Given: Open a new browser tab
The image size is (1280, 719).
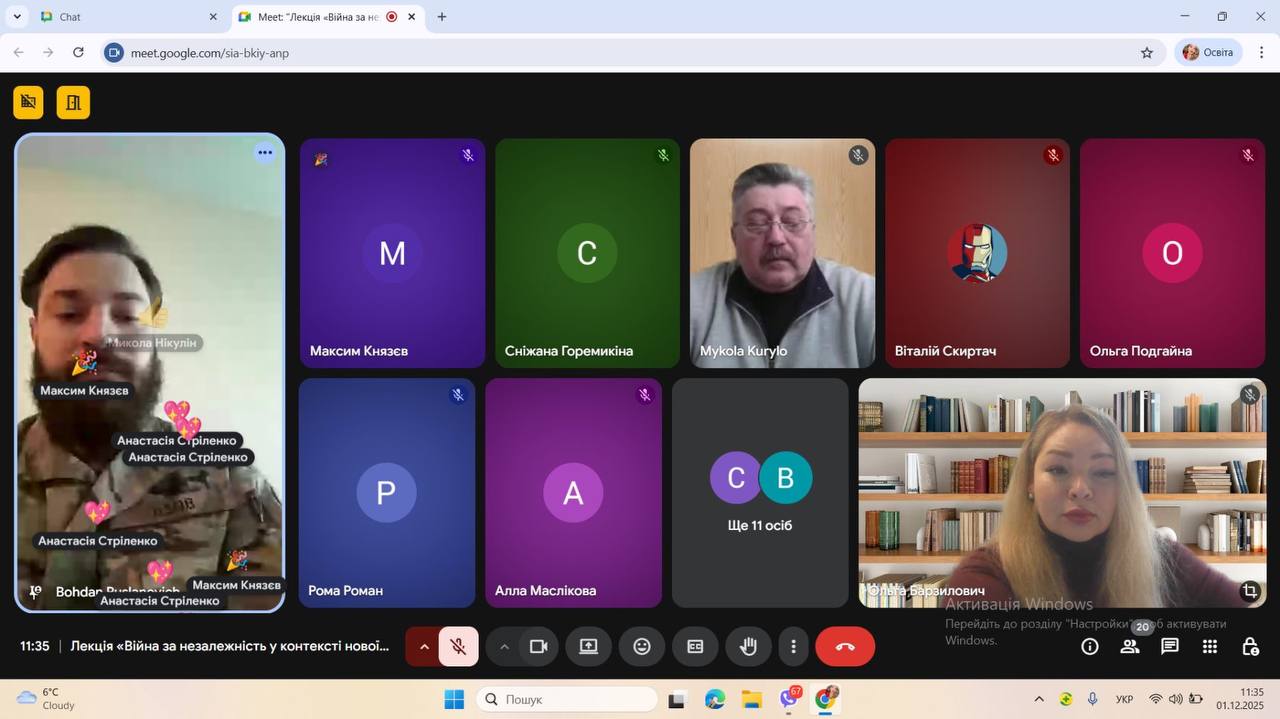Looking at the screenshot, I should [x=442, y=17].
